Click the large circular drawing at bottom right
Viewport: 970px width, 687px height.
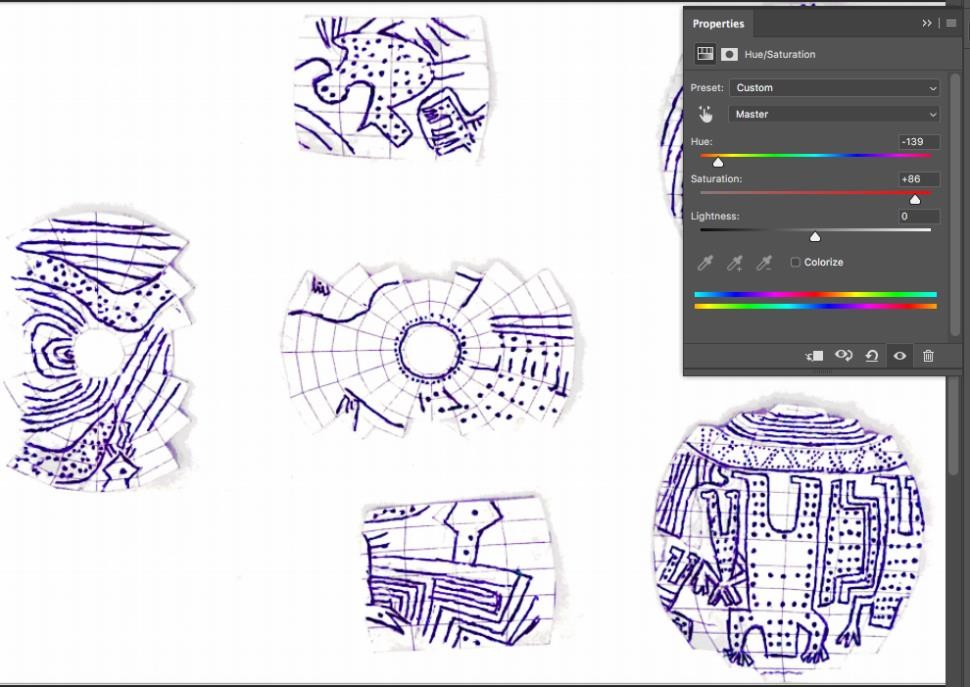click(790, 539)
